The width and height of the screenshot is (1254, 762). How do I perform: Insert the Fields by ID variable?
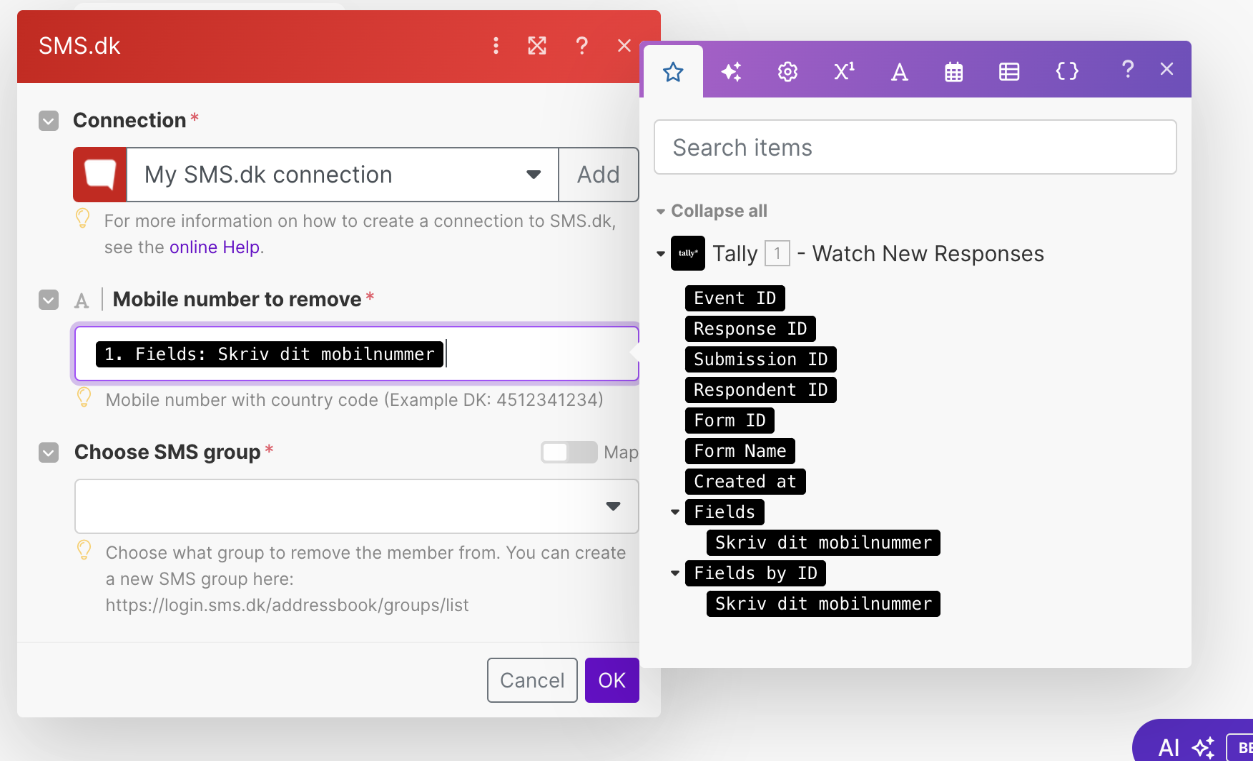coord(756,573)
